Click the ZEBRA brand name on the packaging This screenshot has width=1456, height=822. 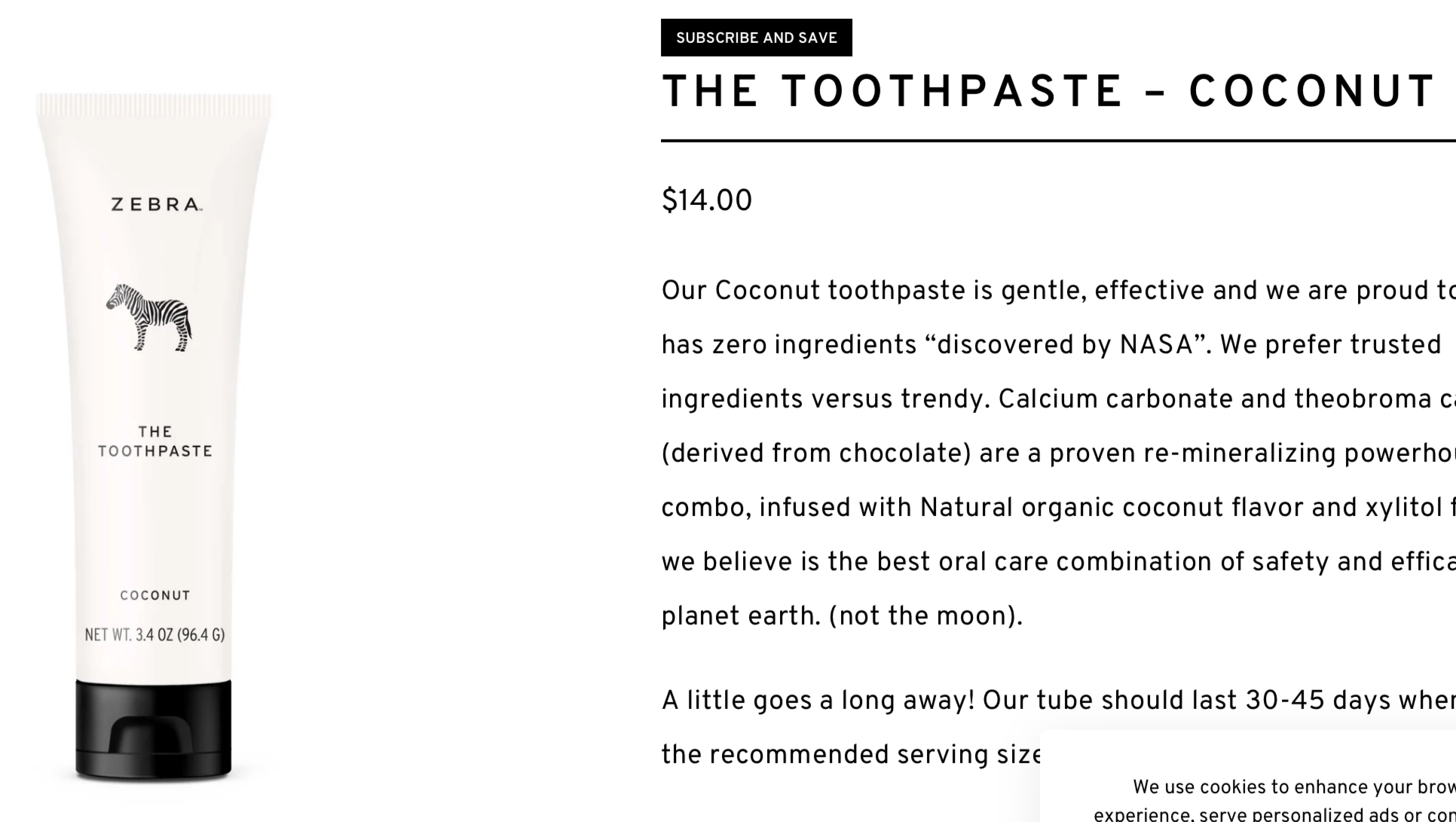tap(153, 202)
